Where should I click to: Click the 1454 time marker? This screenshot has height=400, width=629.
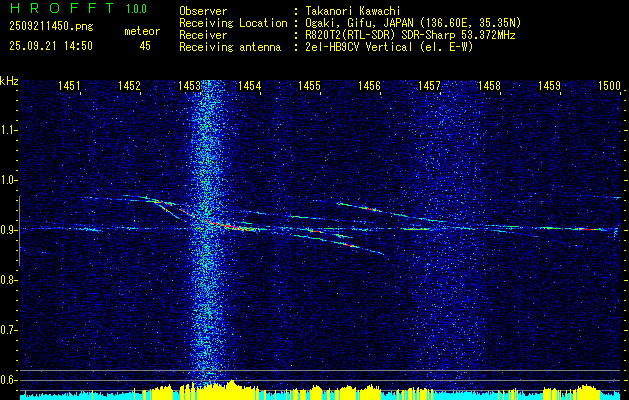coord(250,85)
